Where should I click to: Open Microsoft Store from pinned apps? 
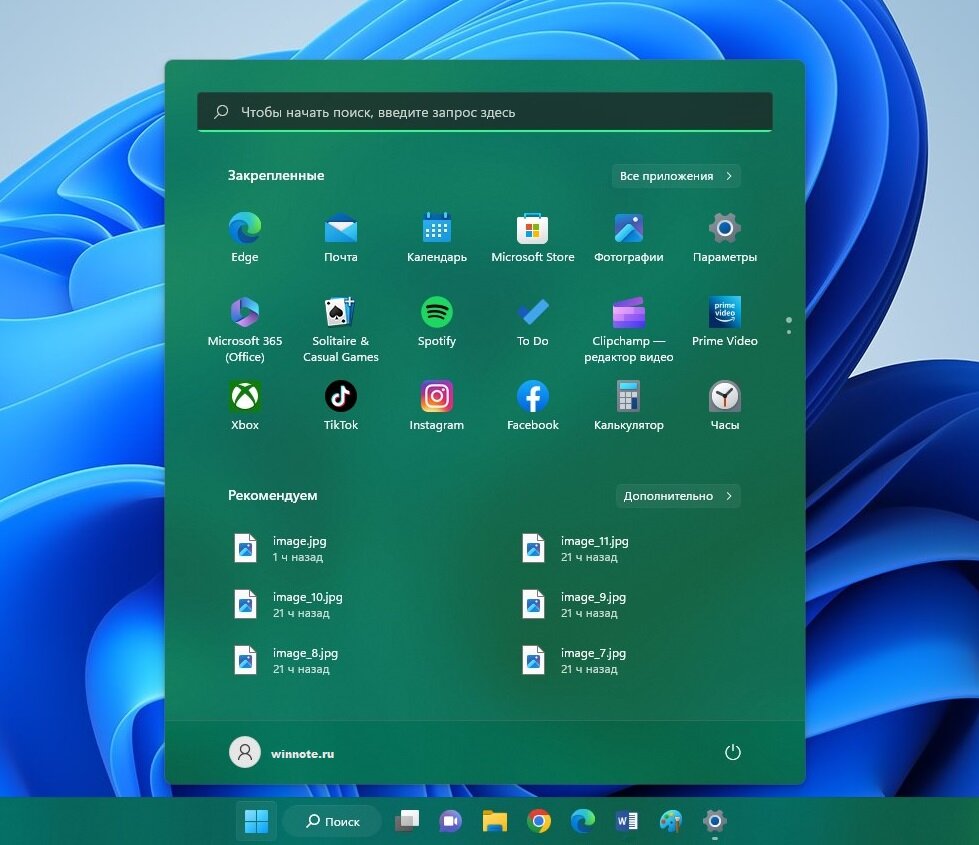[x=533, y=238]
